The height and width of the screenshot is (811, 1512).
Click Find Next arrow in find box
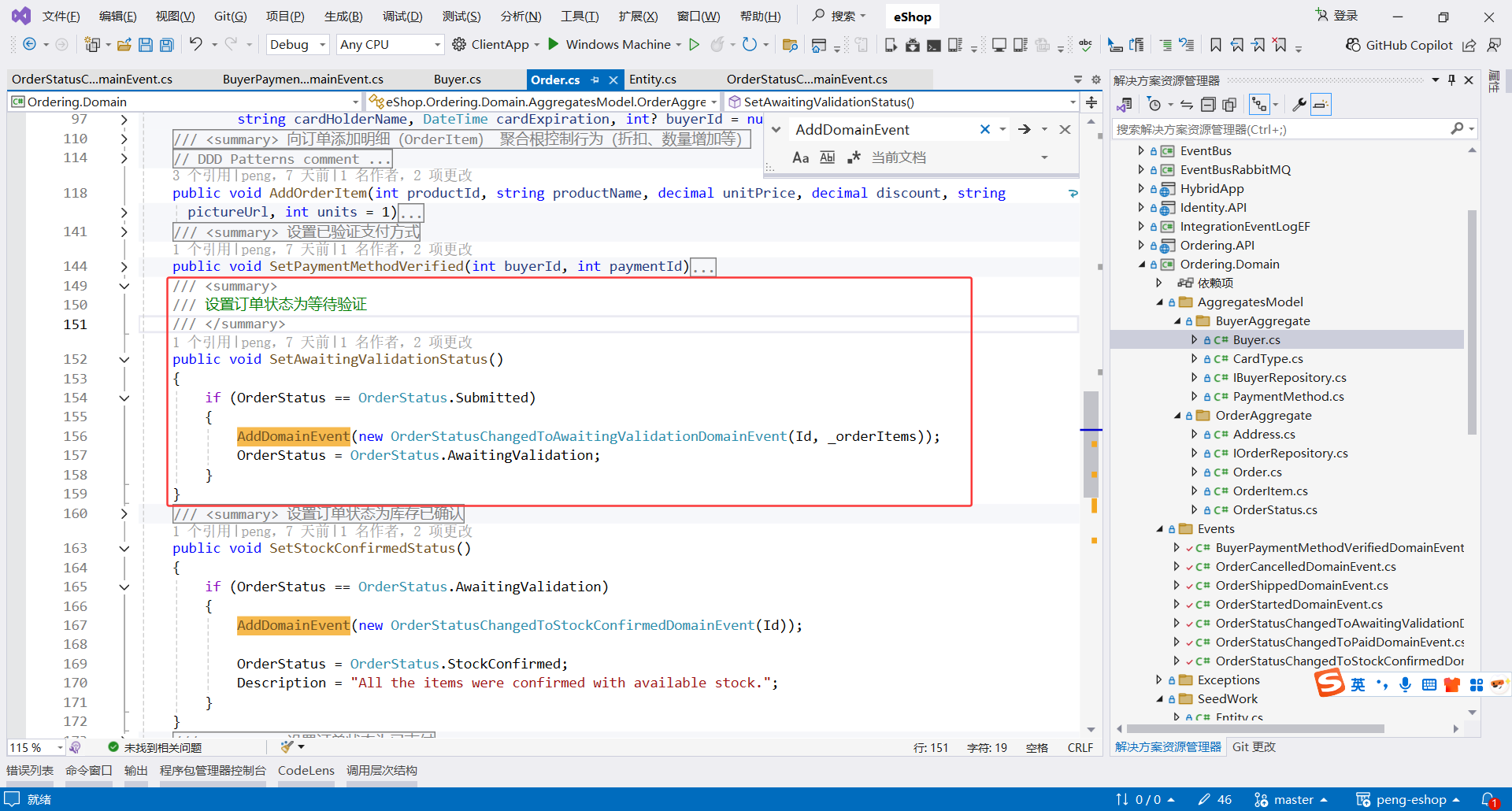point(1024,129)
